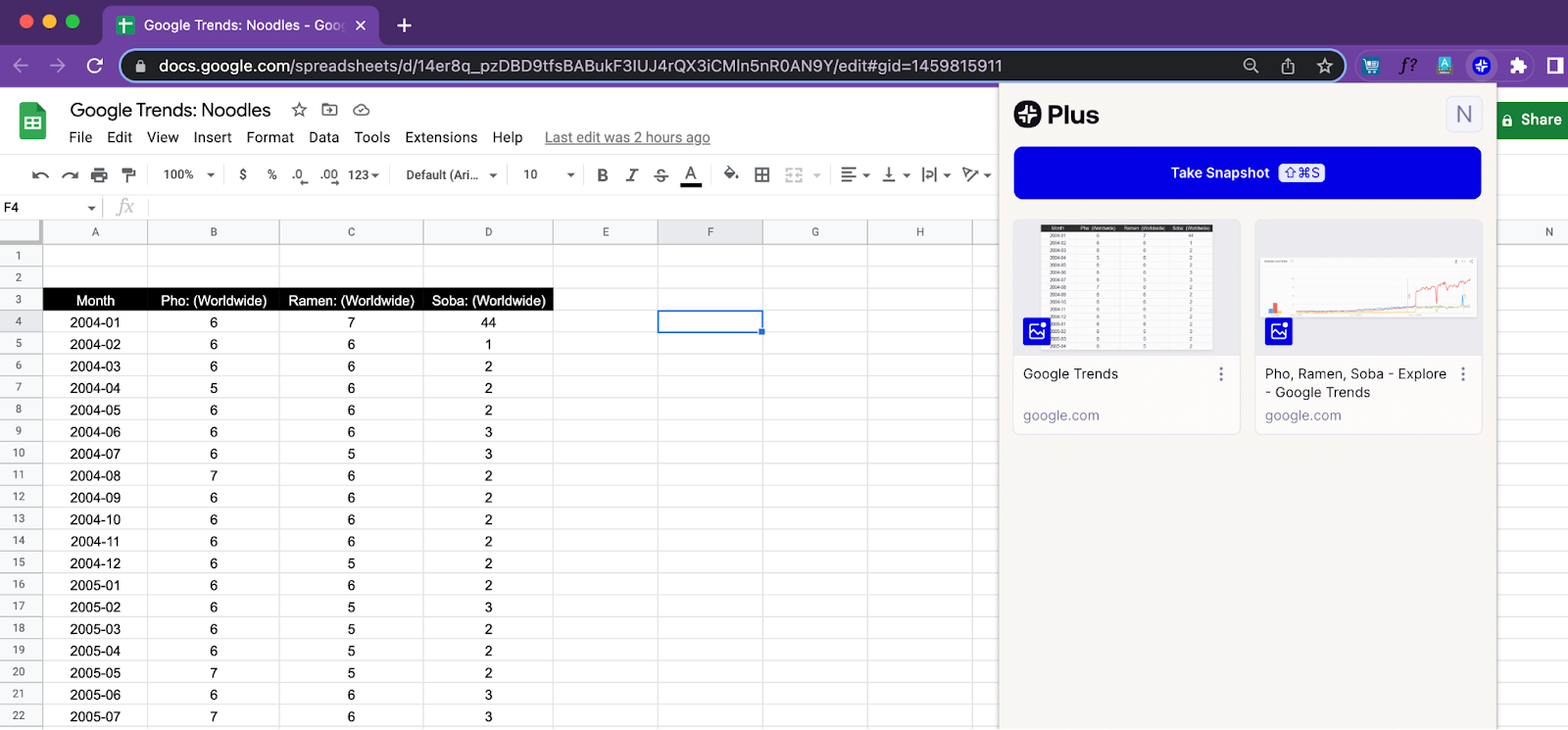Viewport: 1568px width, 730px height.
Task: Open the Data menu
Action: point(323,137)
